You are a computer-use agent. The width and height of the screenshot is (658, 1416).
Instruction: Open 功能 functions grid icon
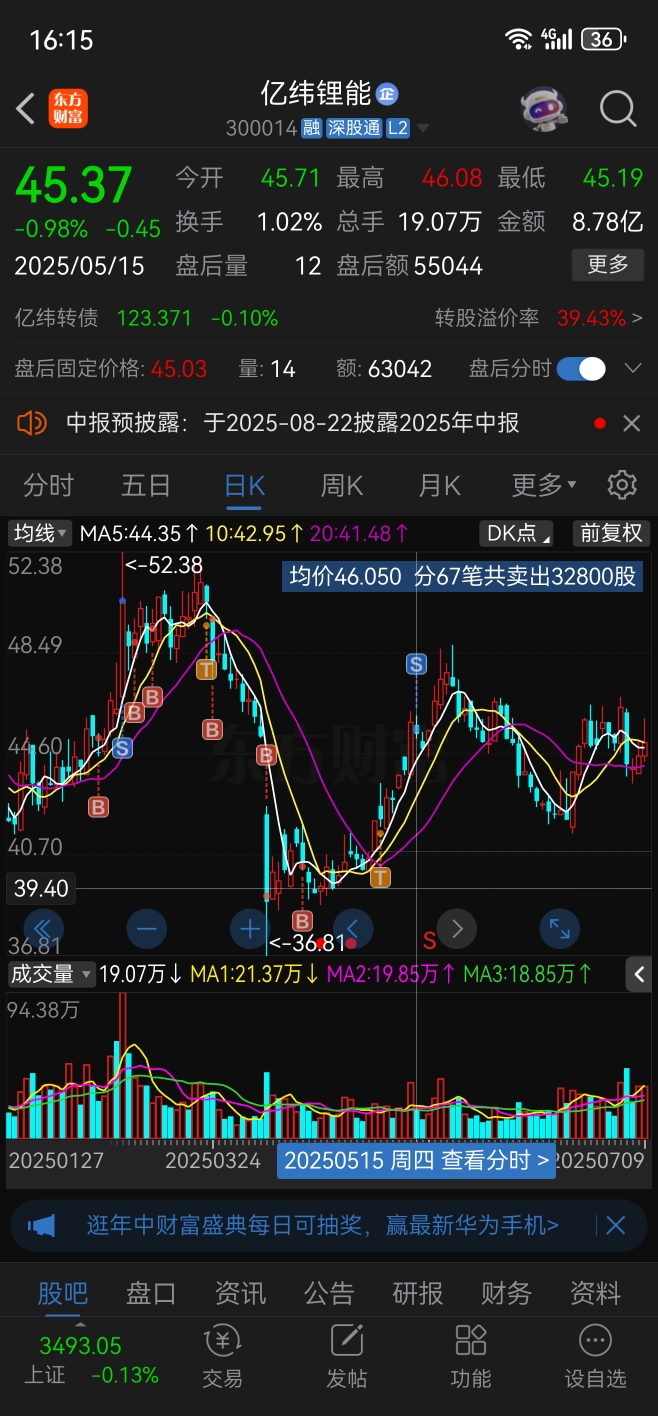470,1356
